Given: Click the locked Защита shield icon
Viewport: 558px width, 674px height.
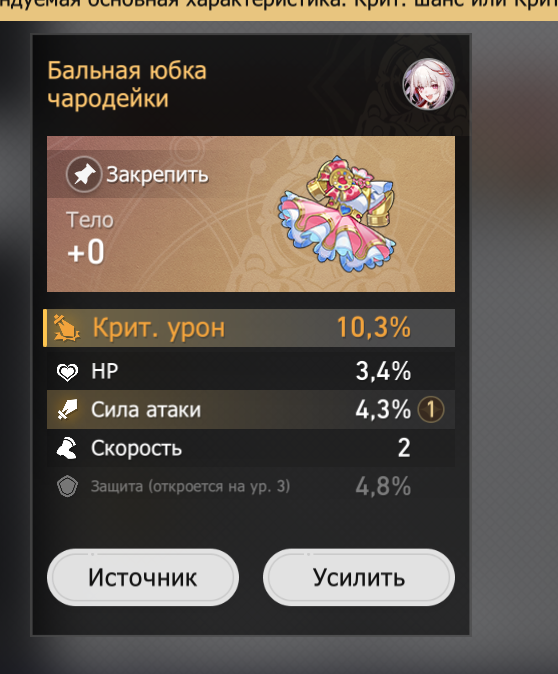Looking at the screenshot, I should point(67,487).
